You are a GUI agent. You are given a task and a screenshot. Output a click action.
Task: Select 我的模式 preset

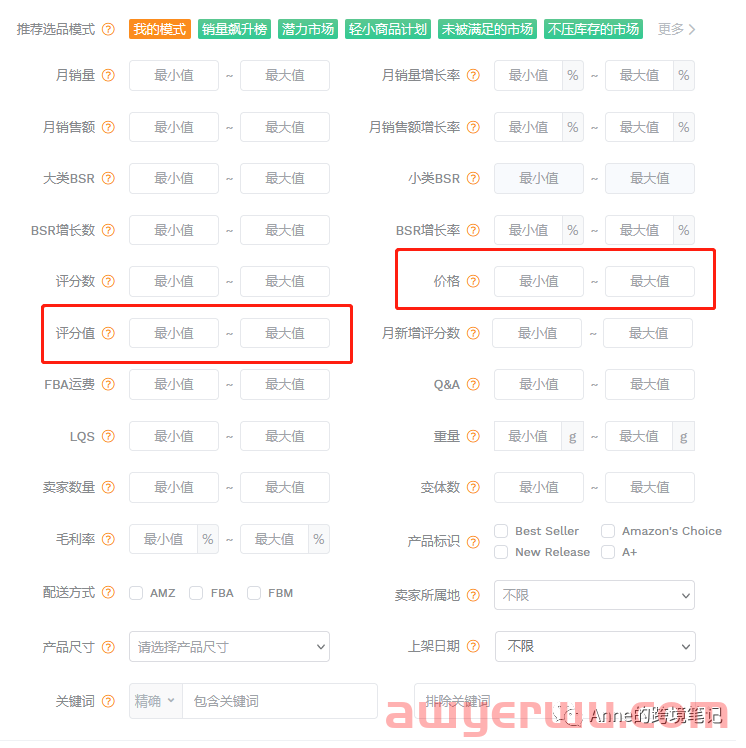160,29
